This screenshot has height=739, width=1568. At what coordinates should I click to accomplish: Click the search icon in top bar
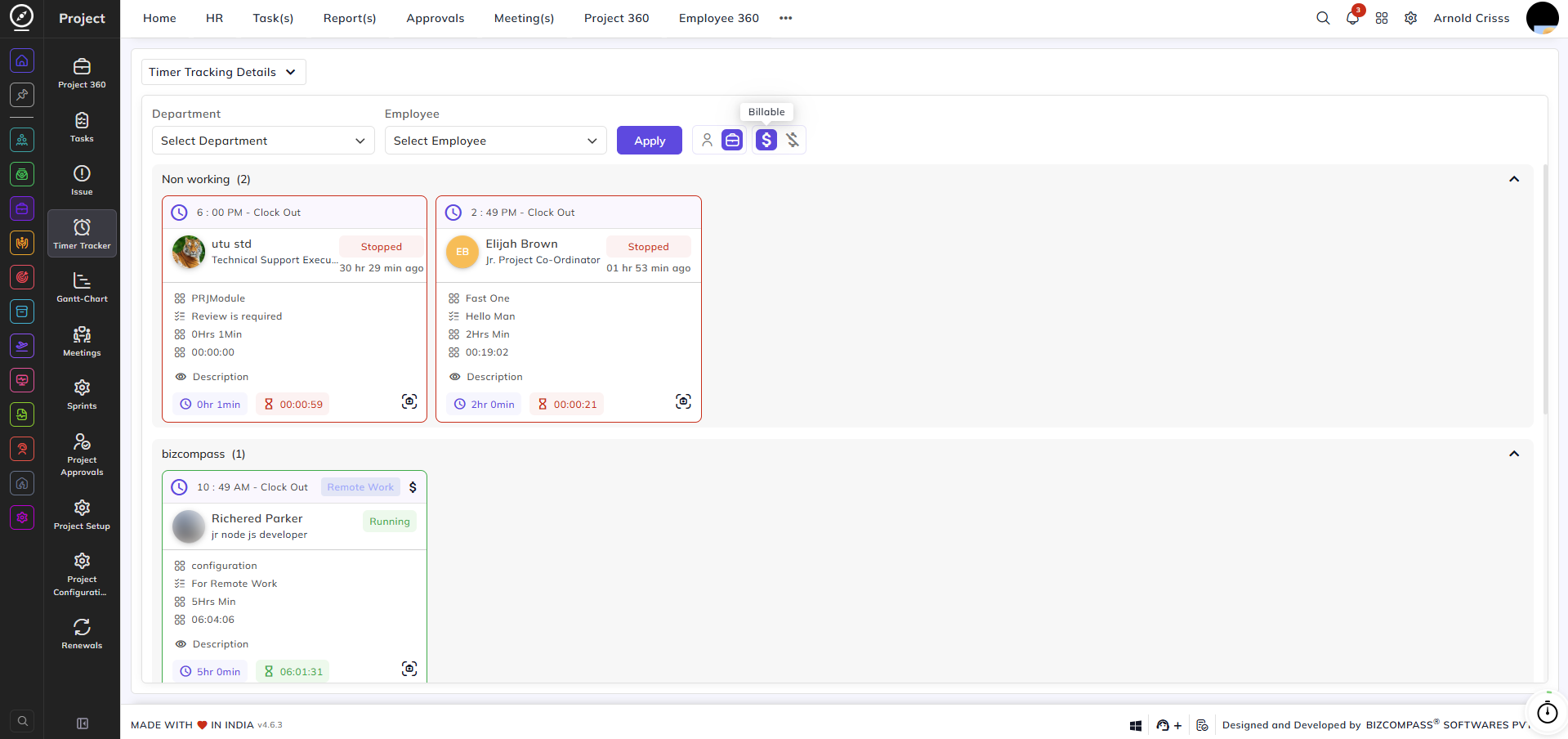(1323, 18)
